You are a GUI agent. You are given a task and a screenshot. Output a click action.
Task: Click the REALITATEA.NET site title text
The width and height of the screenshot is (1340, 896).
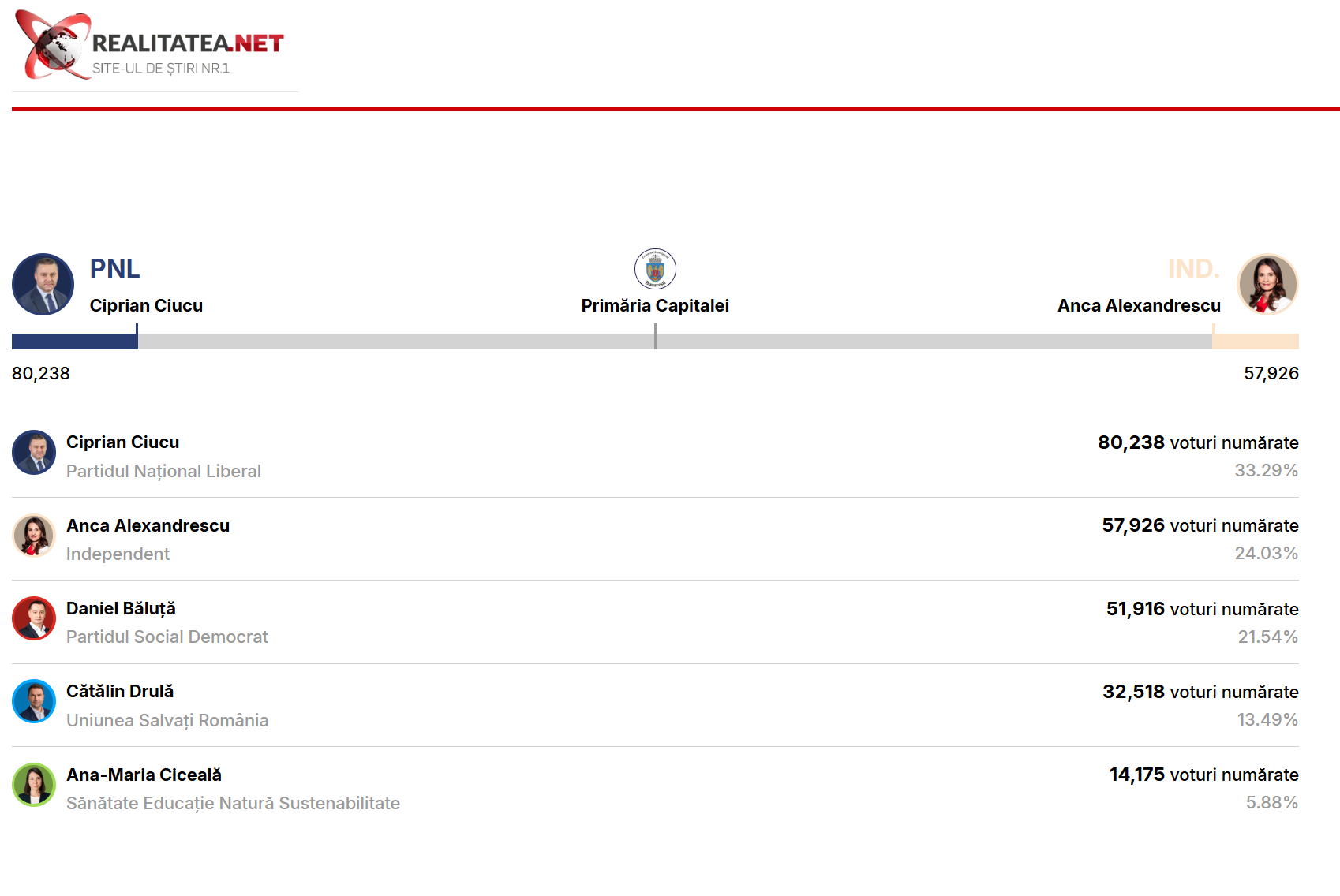coord(188,43)
